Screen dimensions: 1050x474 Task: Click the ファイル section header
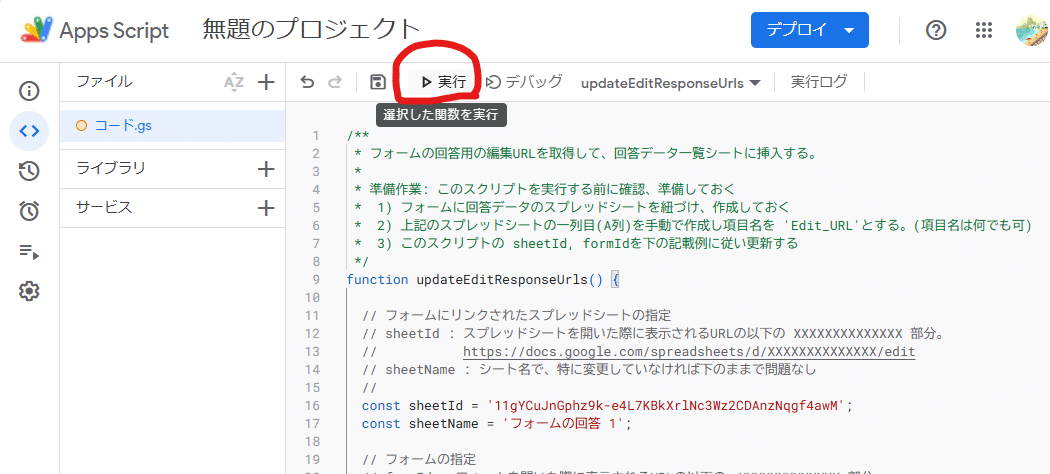click(x=104, y=82)
